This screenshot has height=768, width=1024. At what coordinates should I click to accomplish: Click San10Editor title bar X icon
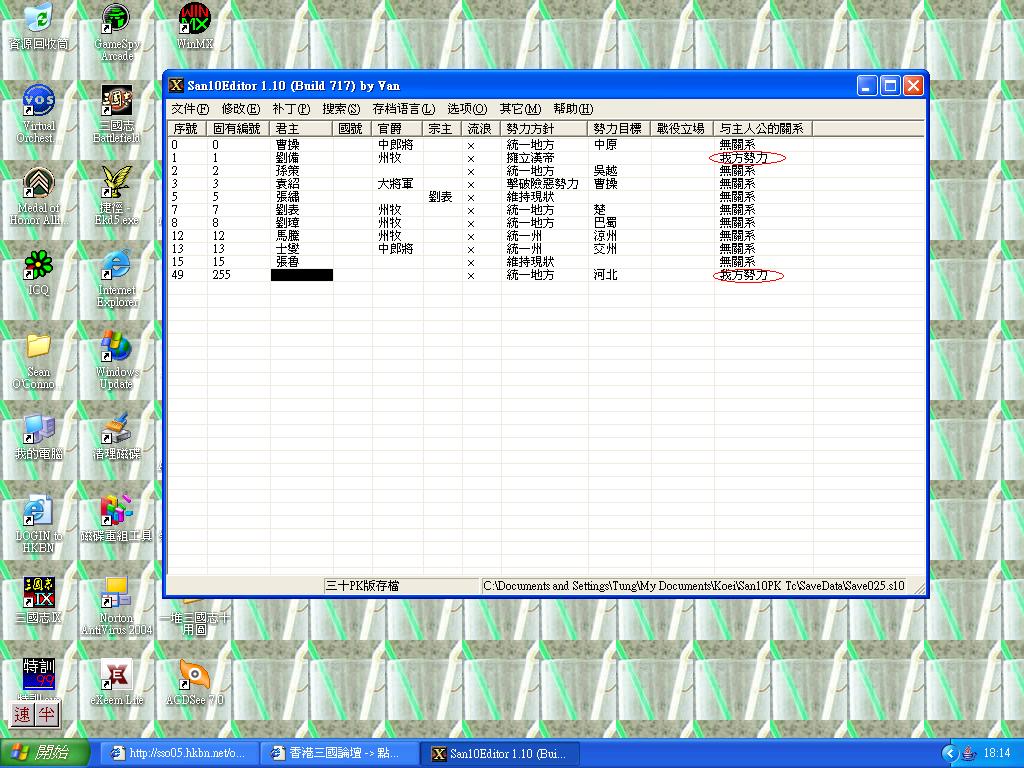tap(176, 86)
